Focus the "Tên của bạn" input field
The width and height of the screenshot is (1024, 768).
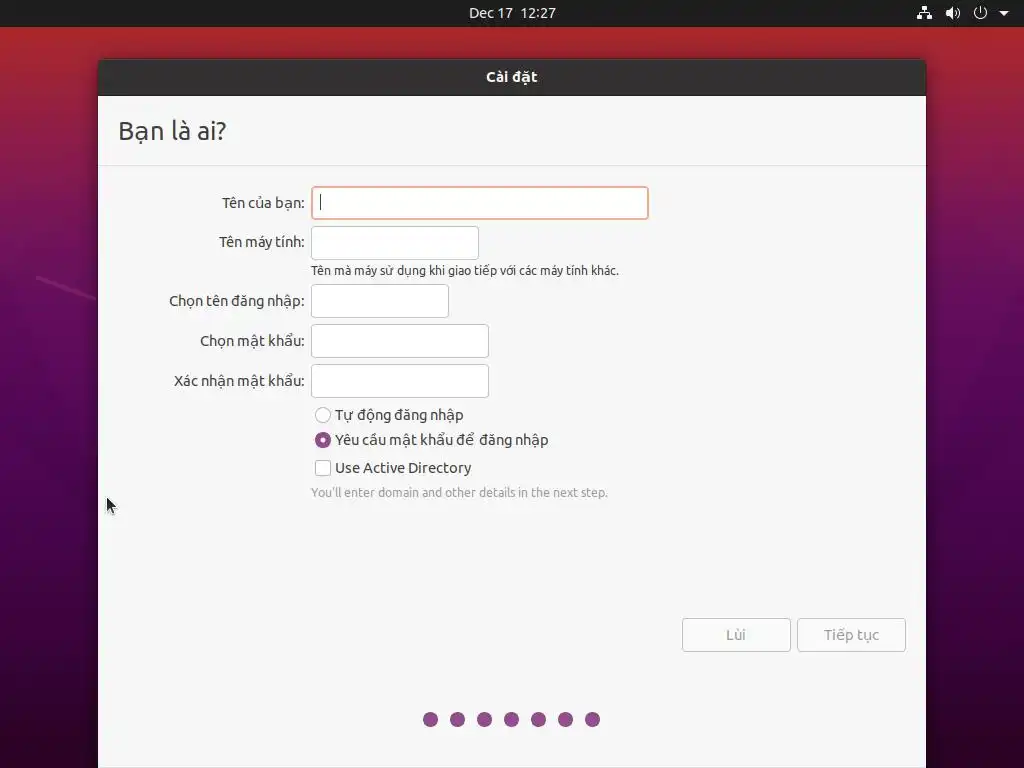point(480,202)
